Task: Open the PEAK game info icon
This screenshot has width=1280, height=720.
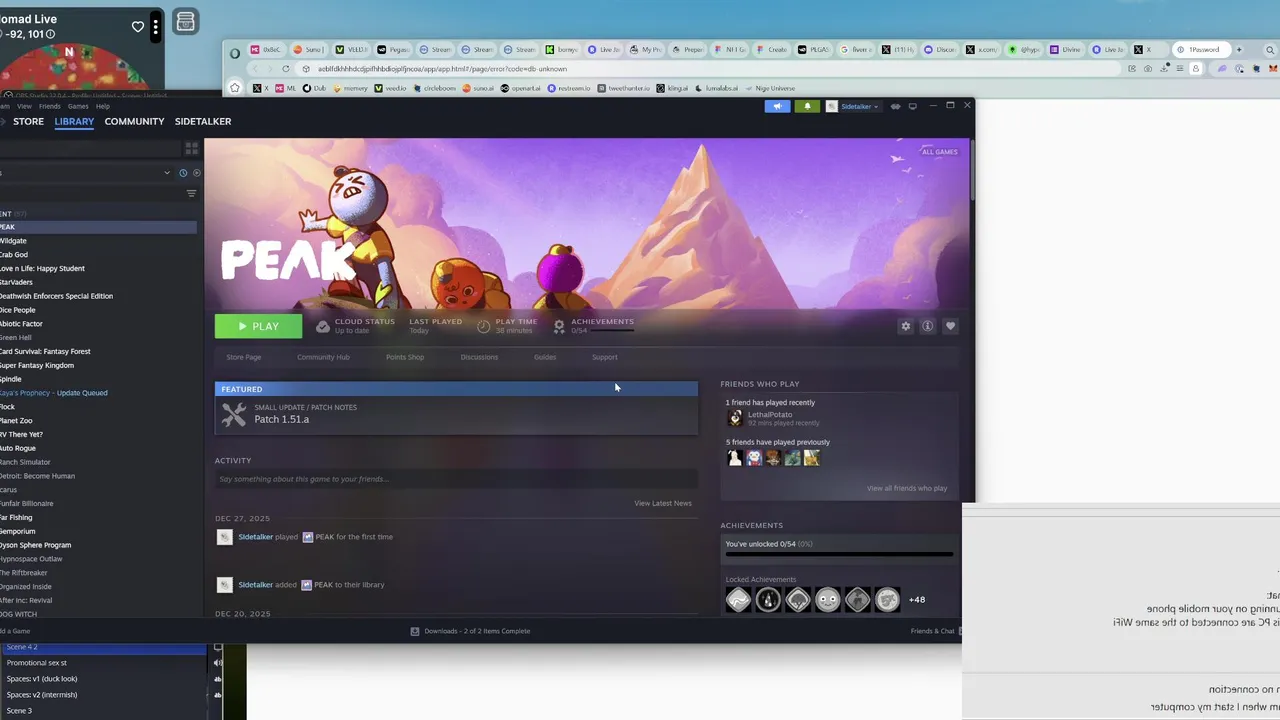Action: coord(928,326)
